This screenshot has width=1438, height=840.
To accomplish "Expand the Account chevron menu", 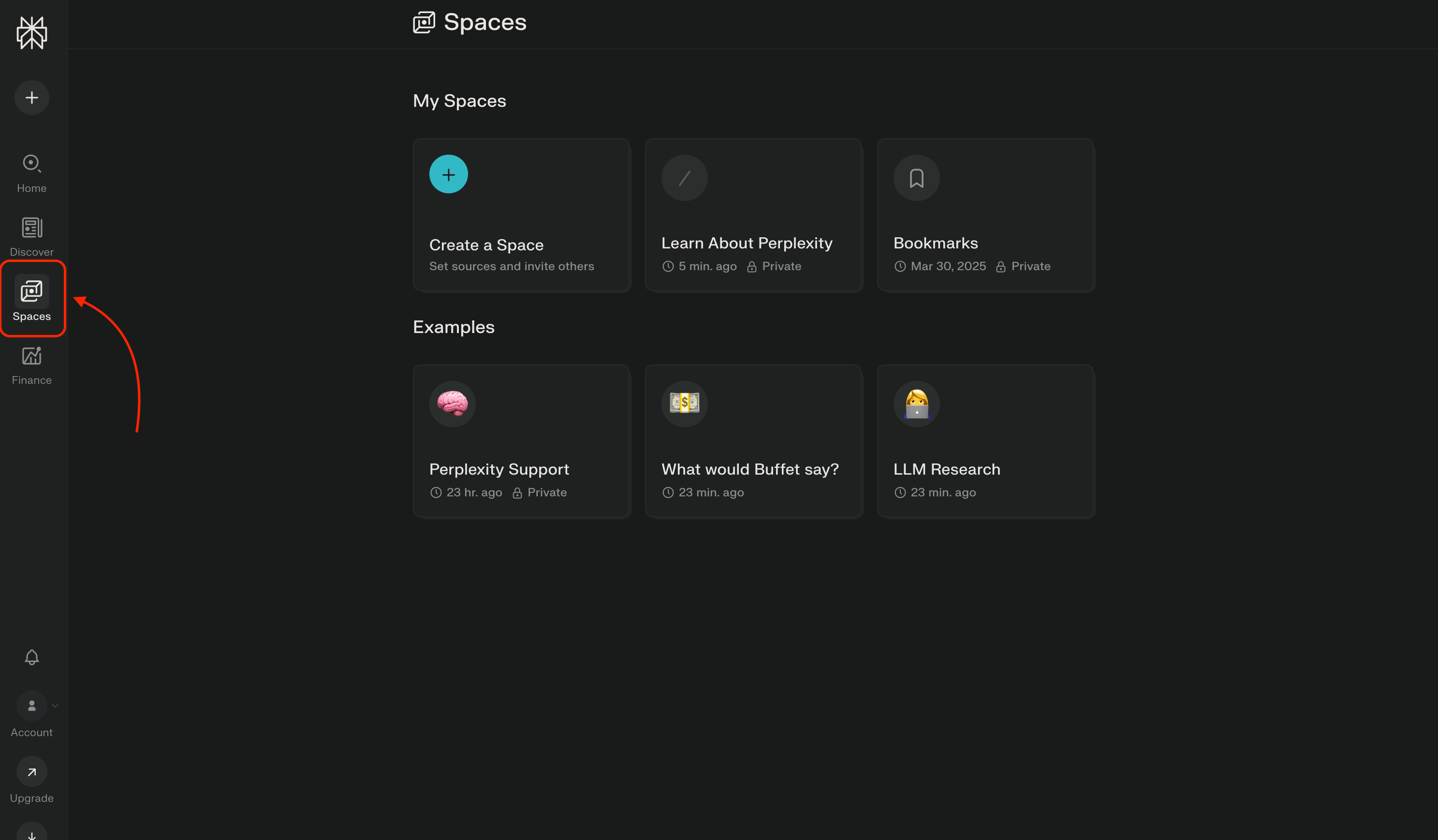I will [55, 706].
